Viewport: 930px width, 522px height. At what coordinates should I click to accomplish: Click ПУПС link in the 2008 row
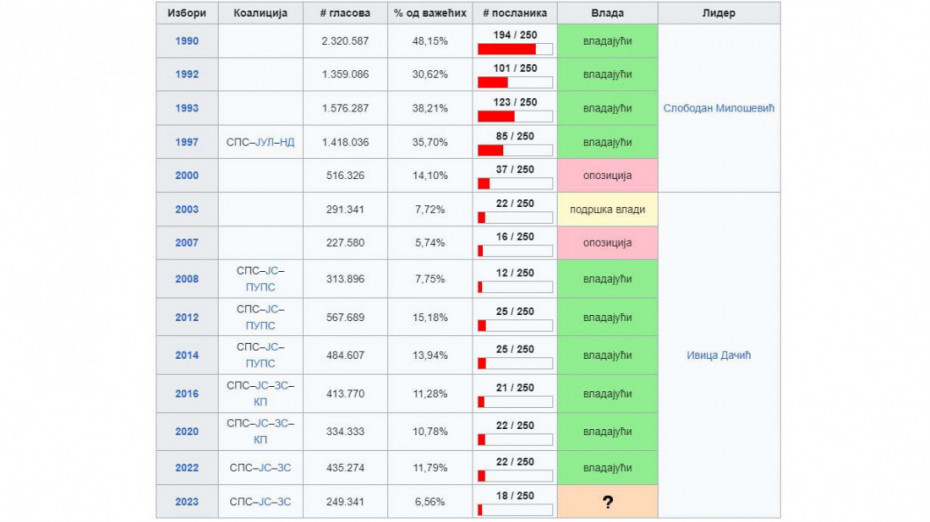coord(260,287)
